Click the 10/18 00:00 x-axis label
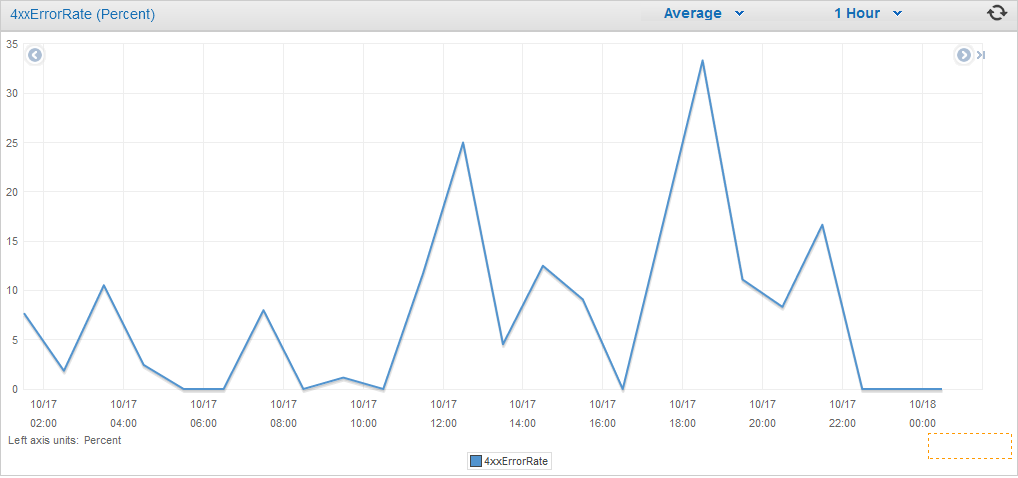 point(922,413)
